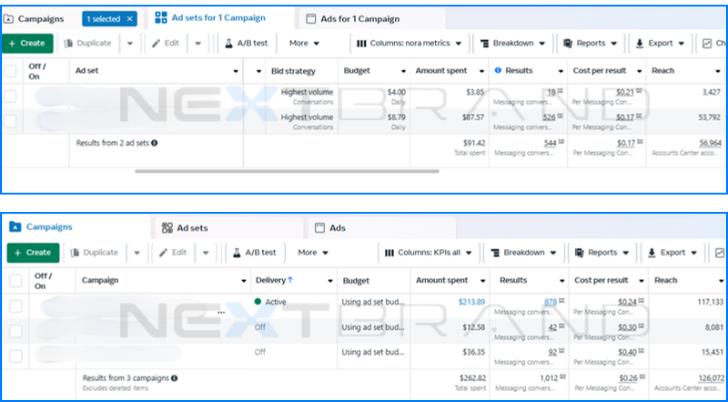Expand the Breakdown dropdown in the top toolbar

pos(514,43)
